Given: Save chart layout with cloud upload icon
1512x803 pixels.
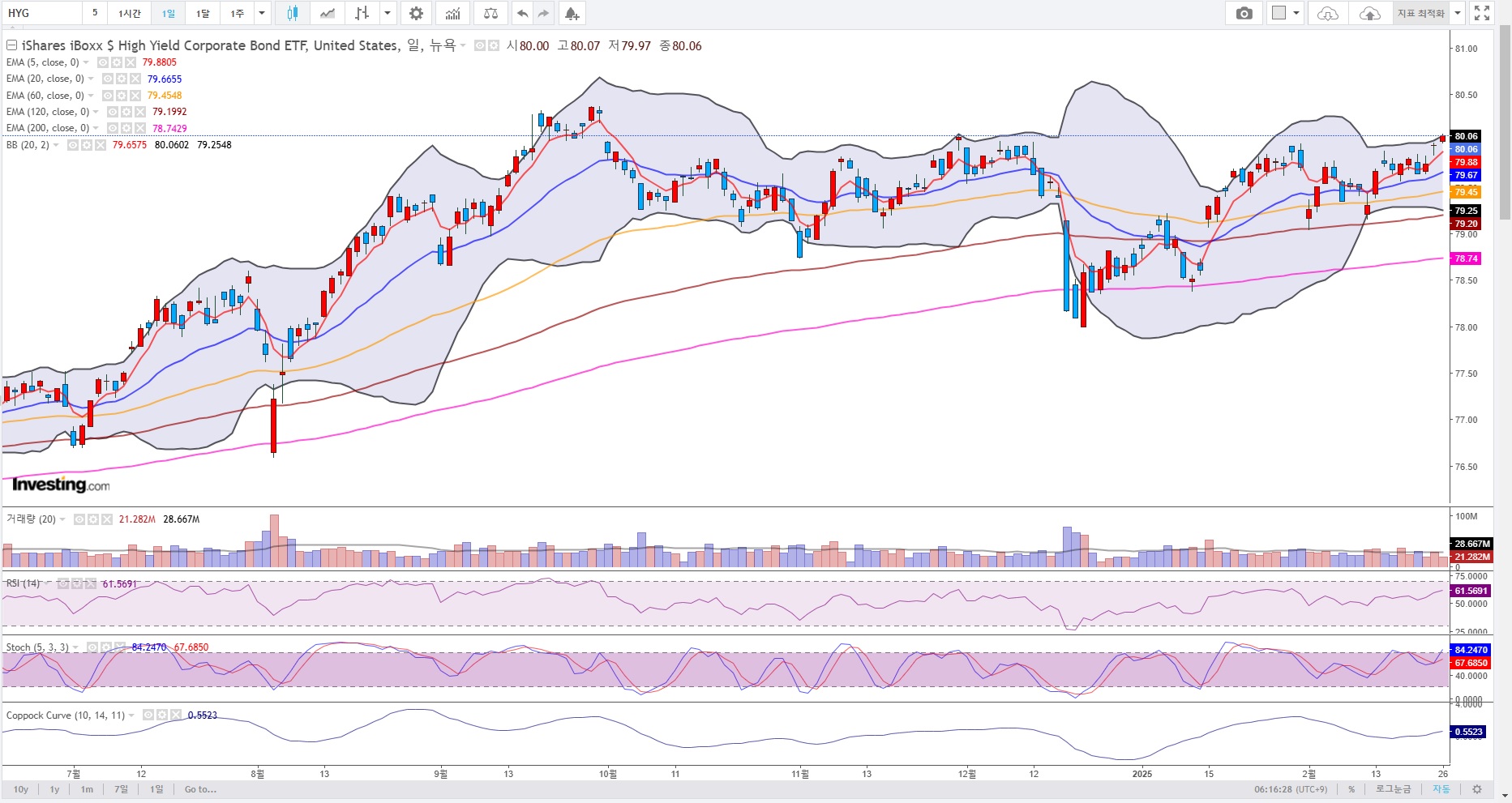Looking at the screenshot, I should tap(1369, 13).
